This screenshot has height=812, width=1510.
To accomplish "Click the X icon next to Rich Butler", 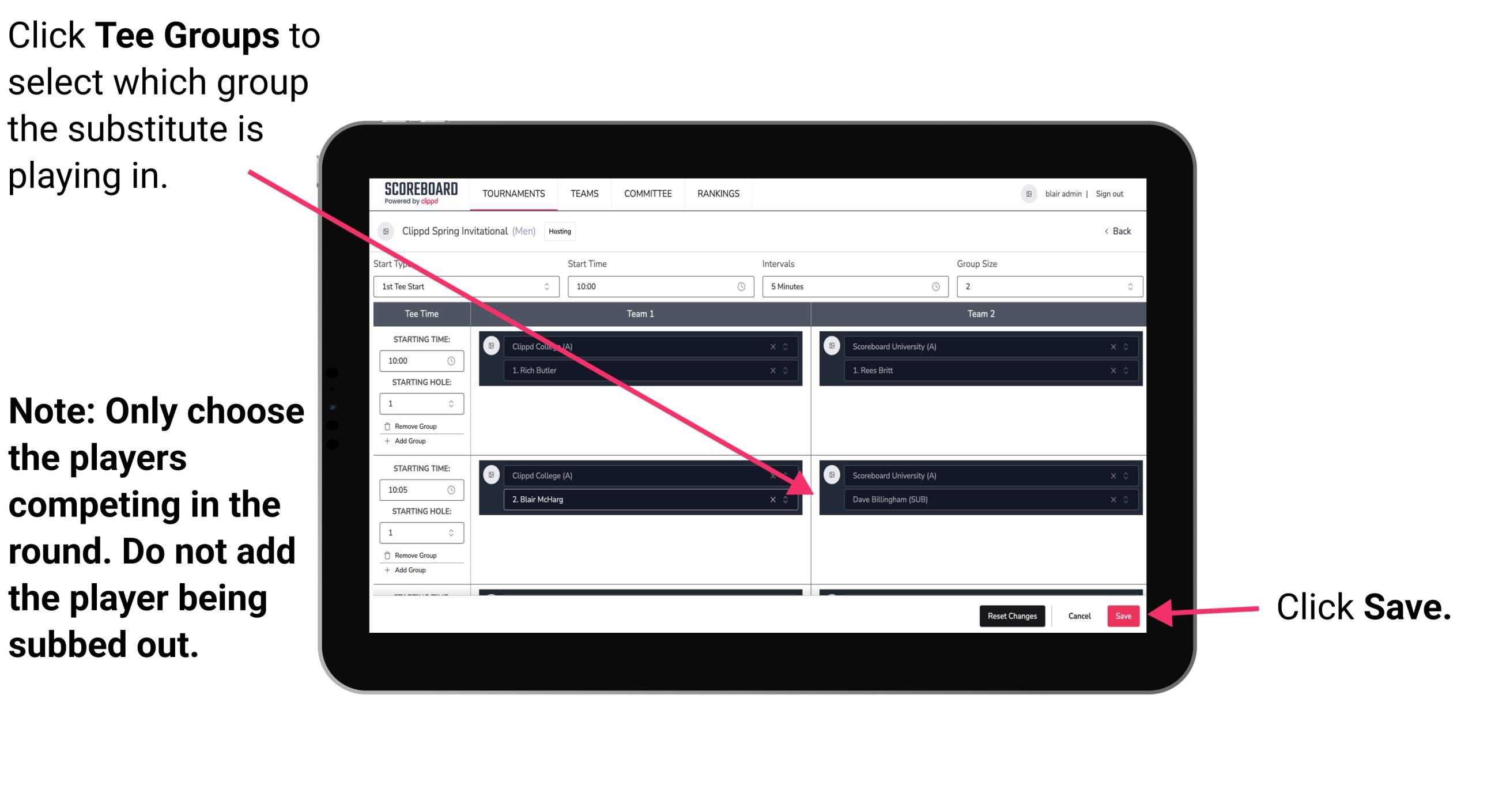I will click(780, 371).
